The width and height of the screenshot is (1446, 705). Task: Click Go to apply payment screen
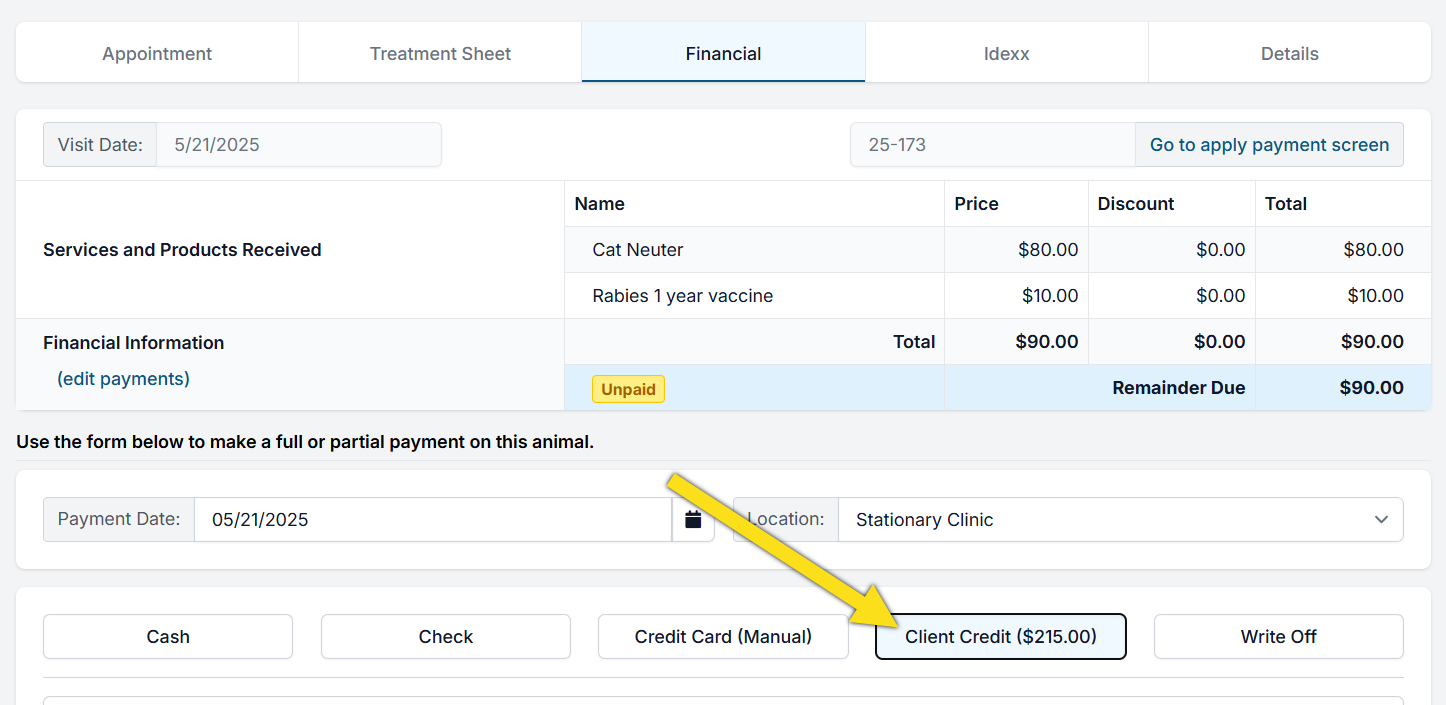tap(1269, 145)
